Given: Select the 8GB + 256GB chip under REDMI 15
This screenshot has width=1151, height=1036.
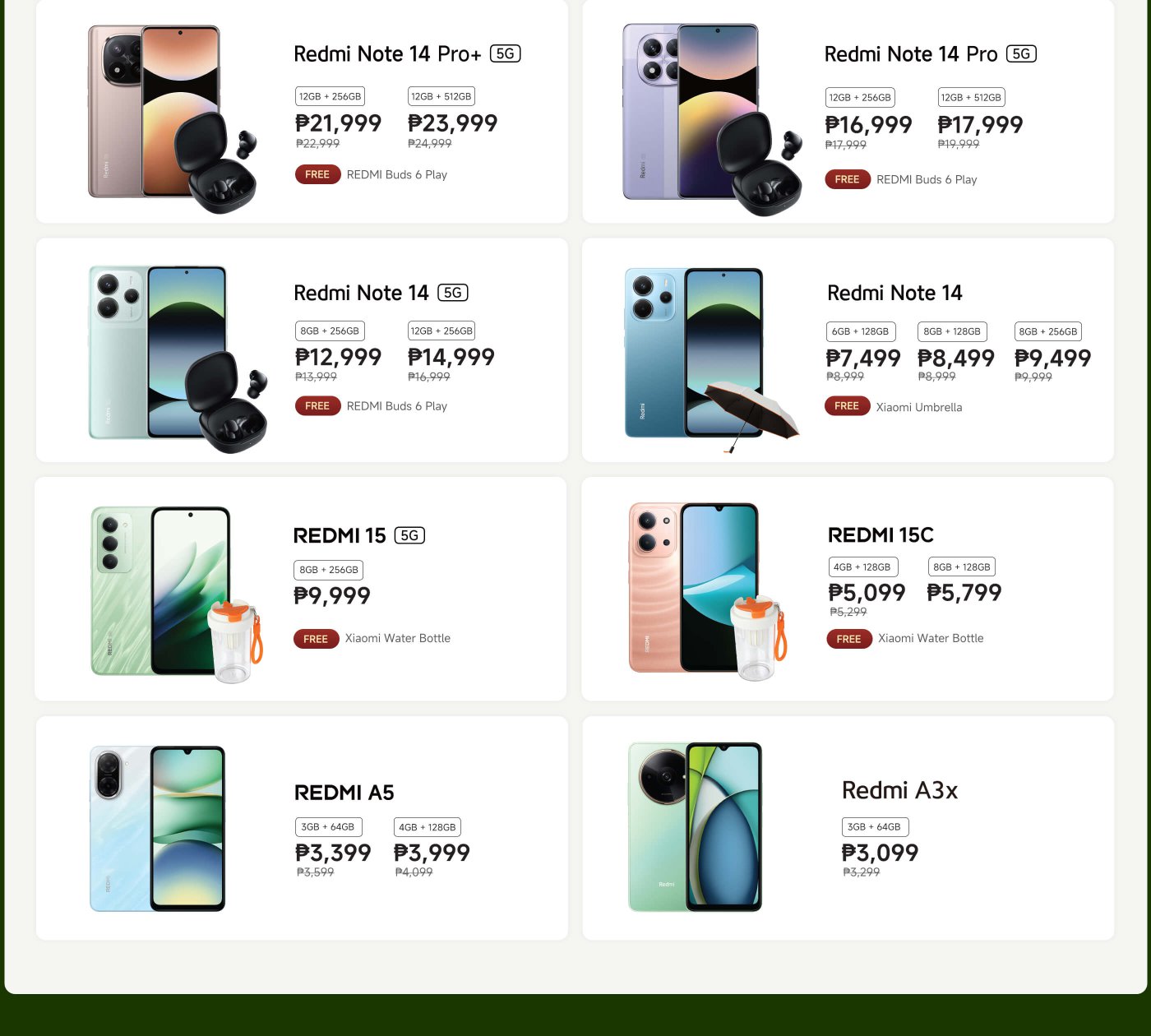Looking at the screenshot, I should [328, 570].
